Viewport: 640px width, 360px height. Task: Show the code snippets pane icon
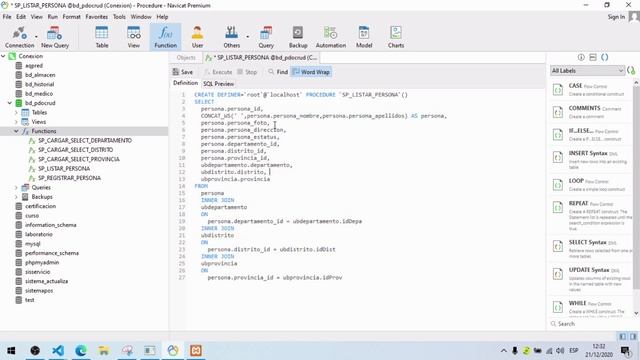[604, 57]
